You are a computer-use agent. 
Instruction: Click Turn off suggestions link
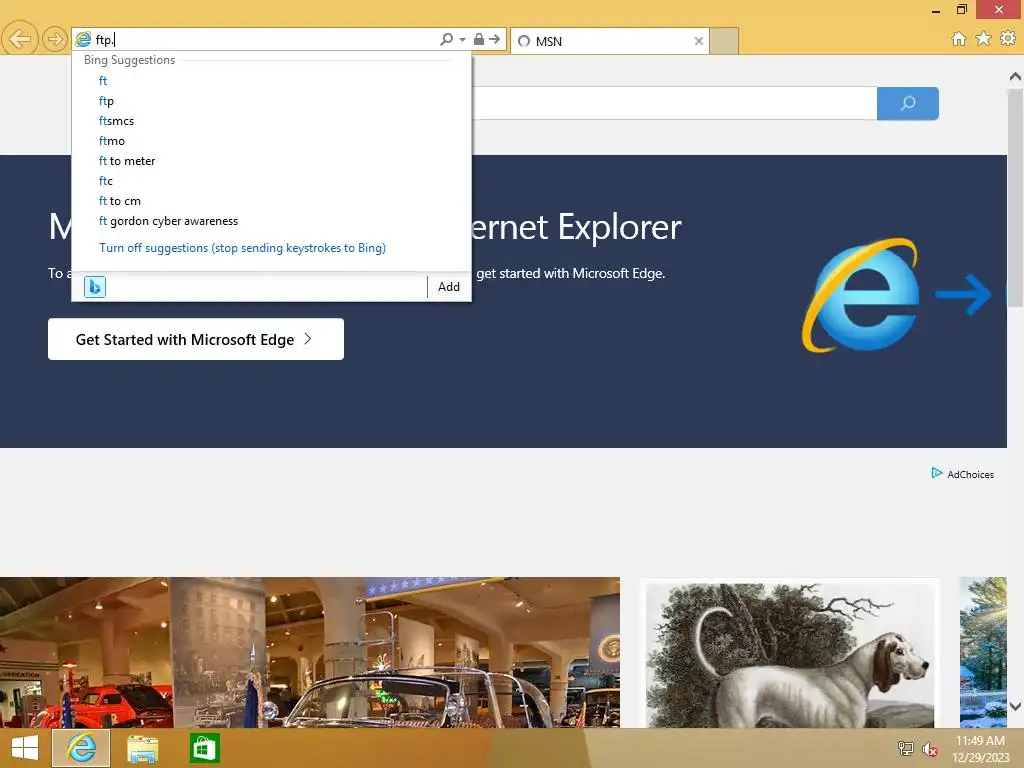click(x=242, y=248)
